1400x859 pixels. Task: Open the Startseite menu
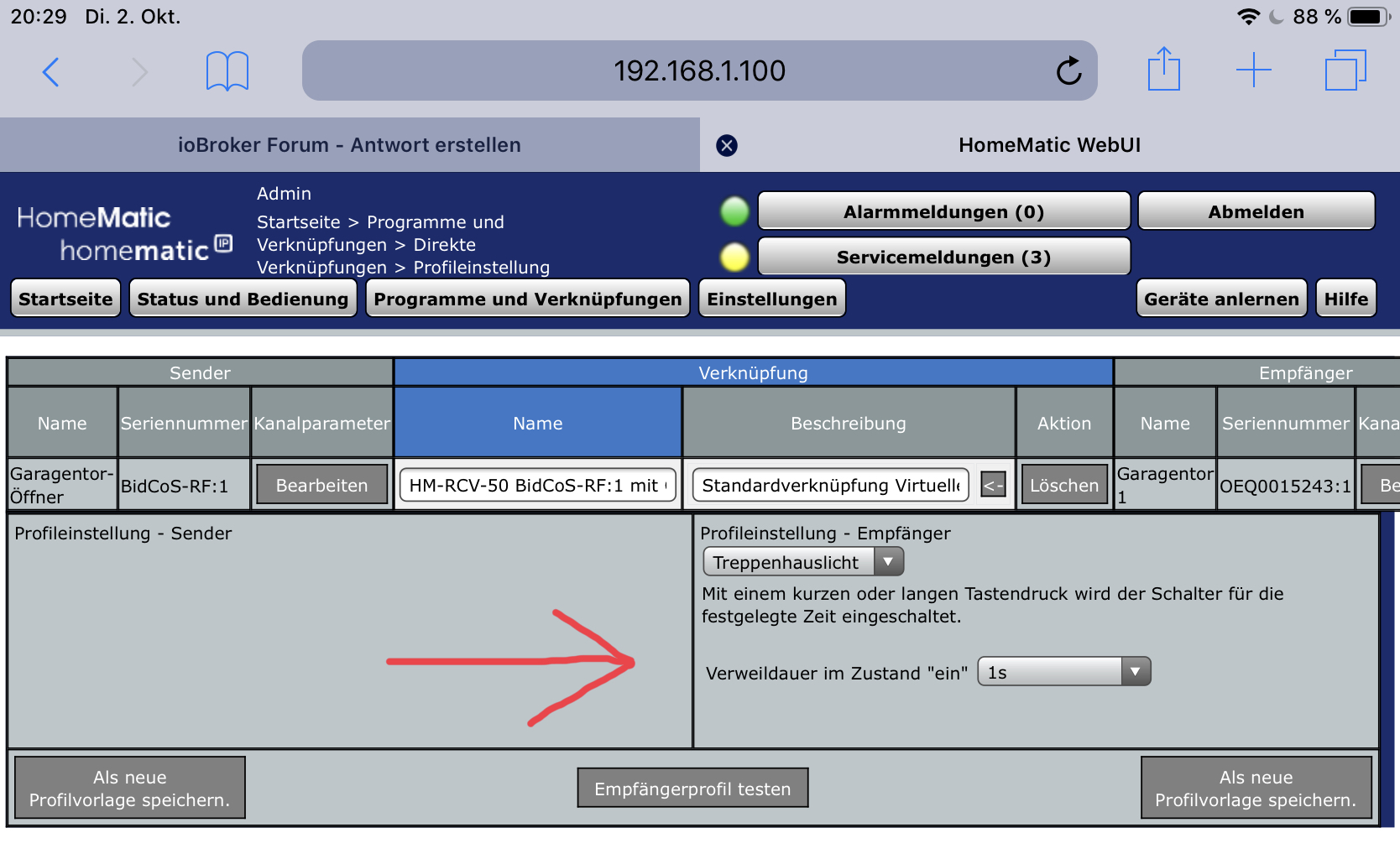click(x=65, y=299)
